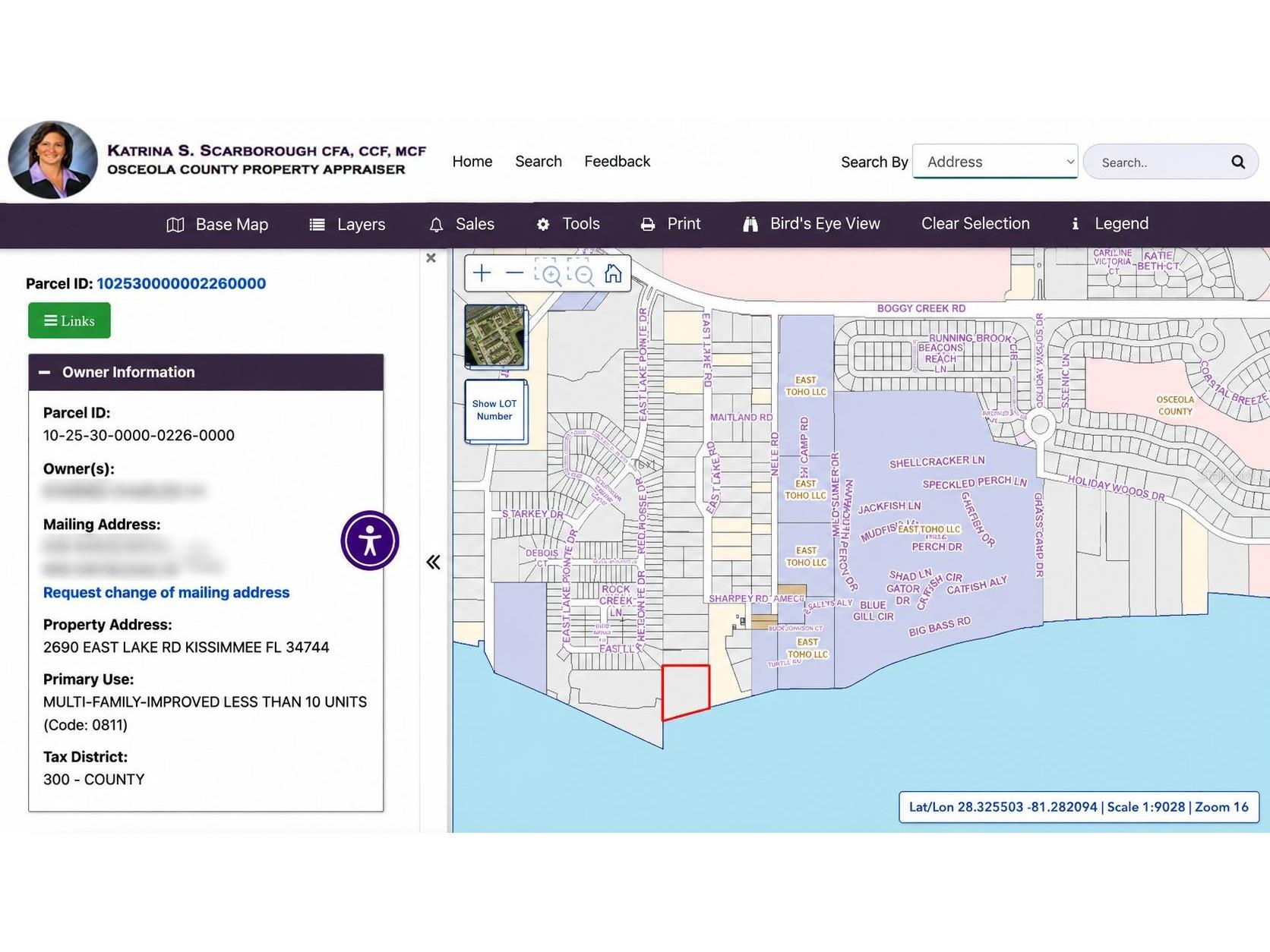The width and height of the screenshot is (1270, 952).
Task: Switch to aerial imagery thumbnail
Action: (495, 336)
